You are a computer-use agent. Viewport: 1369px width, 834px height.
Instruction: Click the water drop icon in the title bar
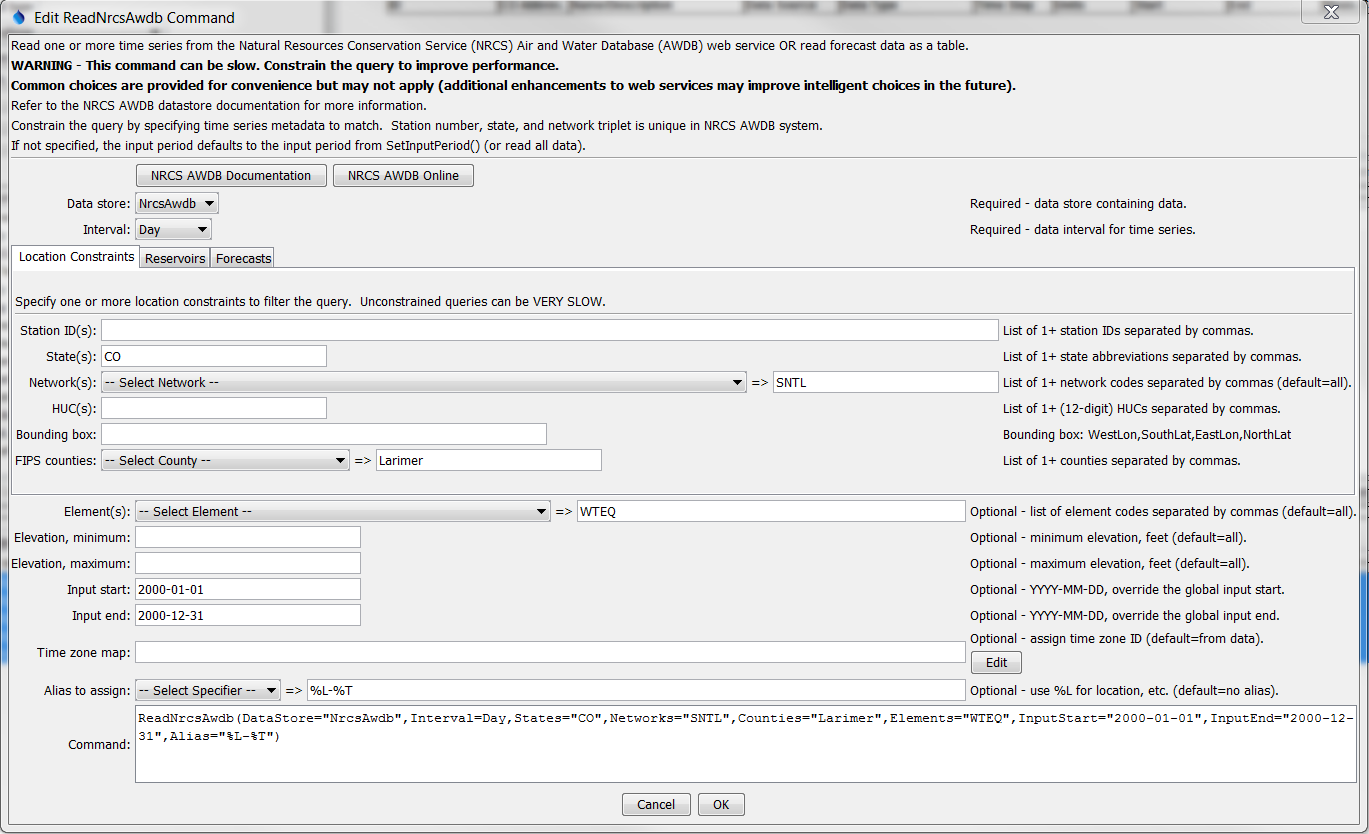[19, 17]
